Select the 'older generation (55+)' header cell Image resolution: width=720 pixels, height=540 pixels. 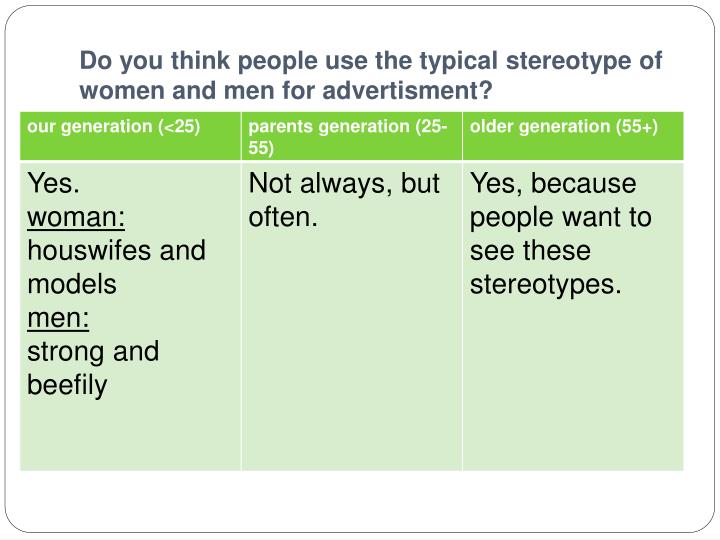573,136
